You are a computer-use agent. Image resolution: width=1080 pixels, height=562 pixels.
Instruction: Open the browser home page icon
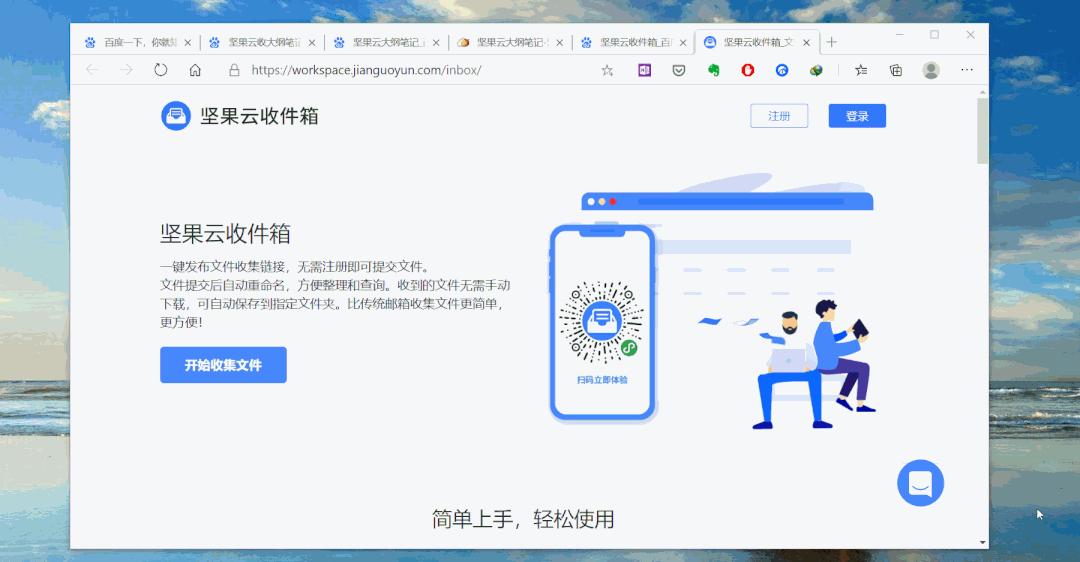click(x=195, y=70)
